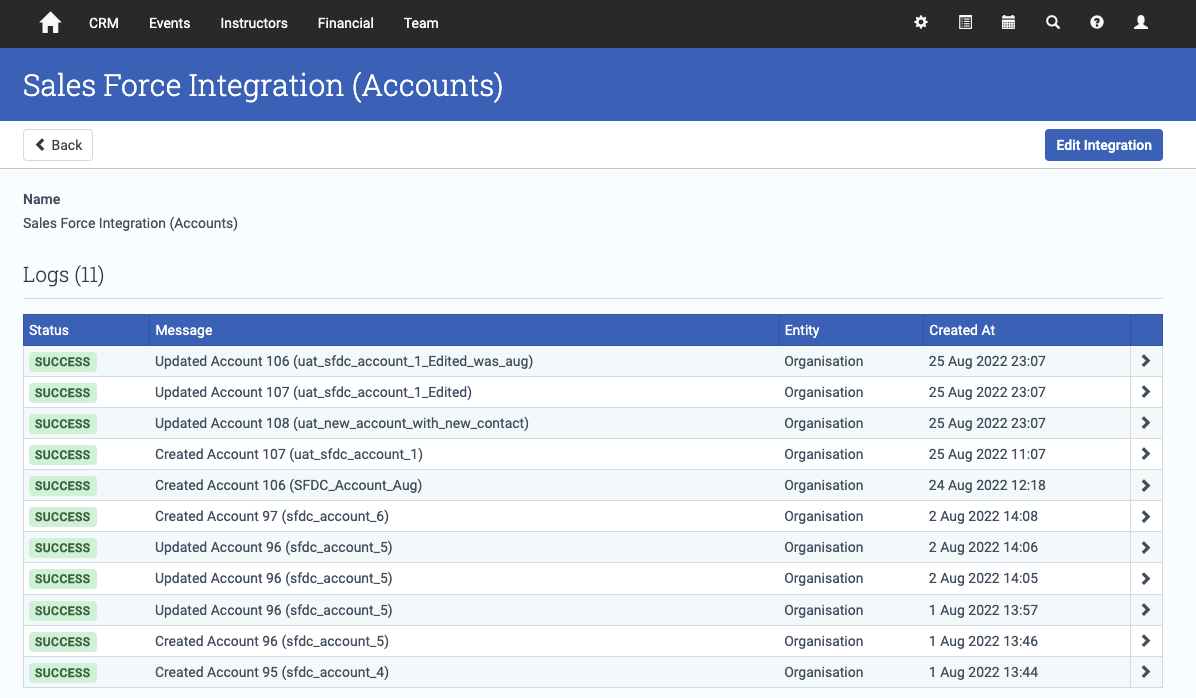1196x698 pixels.
Task: Click date '25 Aug 2022 11:07'
Action: coord(987,454)
